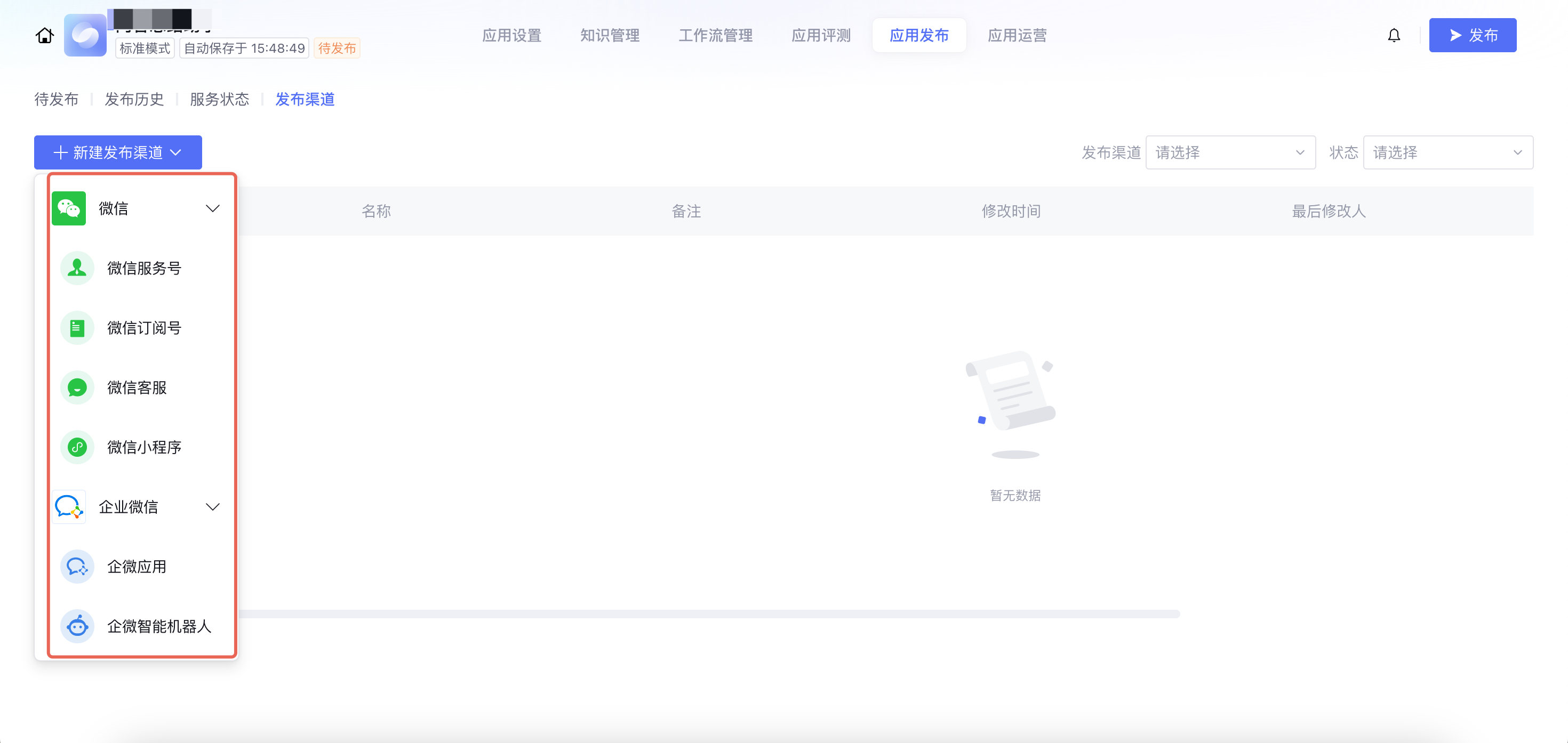Viewport: 1568px width, 743px height.
Task: Click the horizontal table scrollbar
Action: [709, 614]
